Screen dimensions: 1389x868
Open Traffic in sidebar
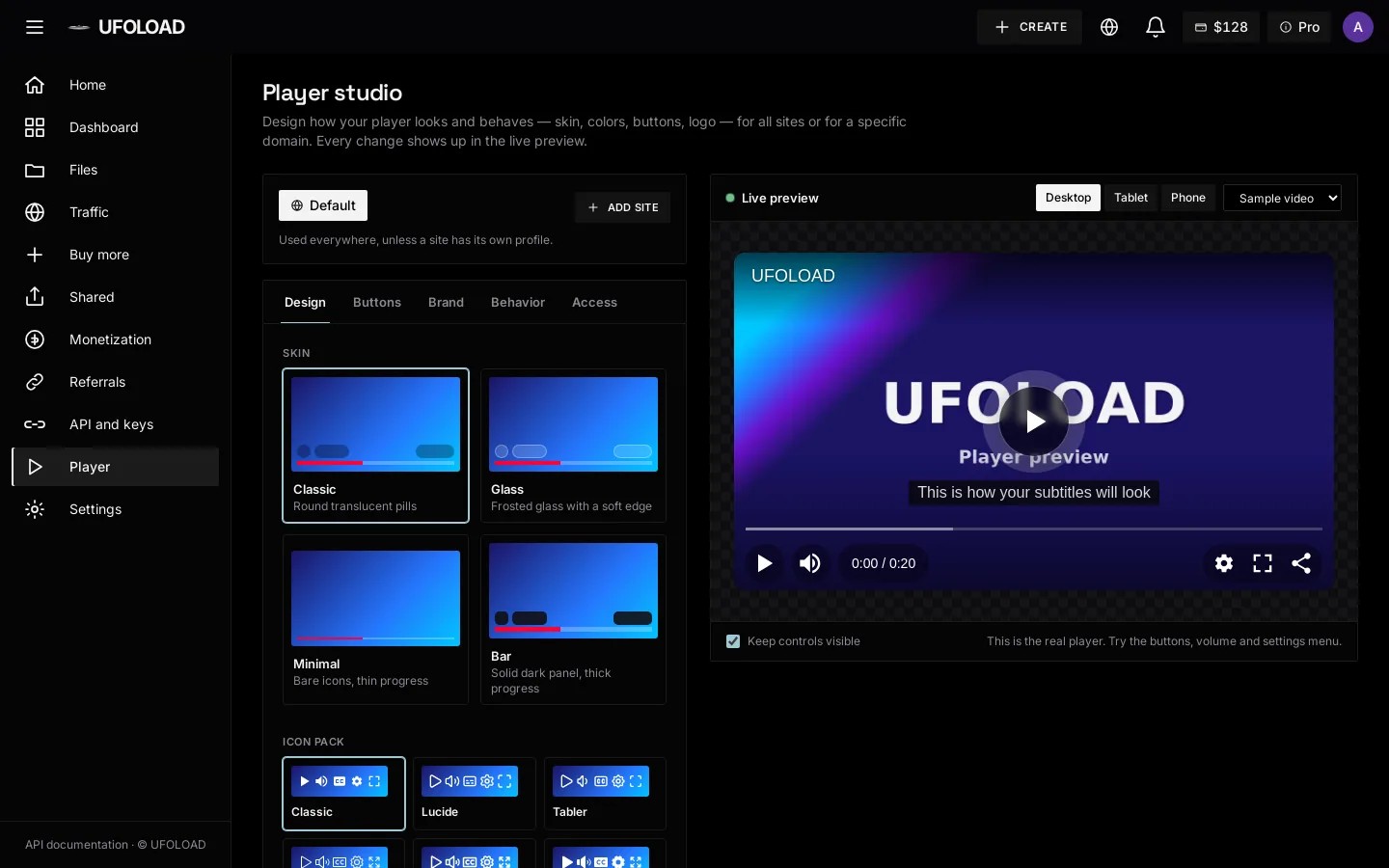click(116, 212)
